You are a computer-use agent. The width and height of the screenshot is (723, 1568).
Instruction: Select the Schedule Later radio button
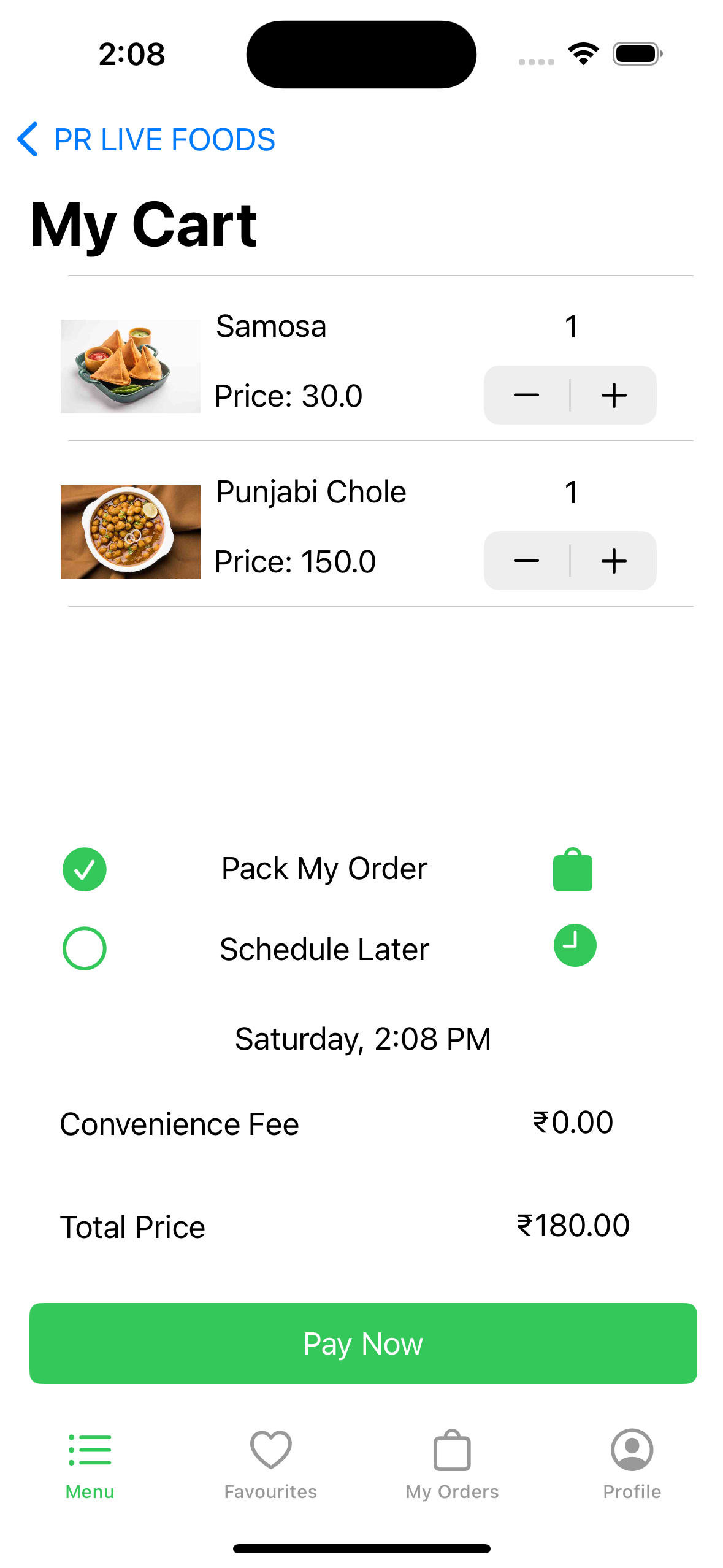(85, 948)
